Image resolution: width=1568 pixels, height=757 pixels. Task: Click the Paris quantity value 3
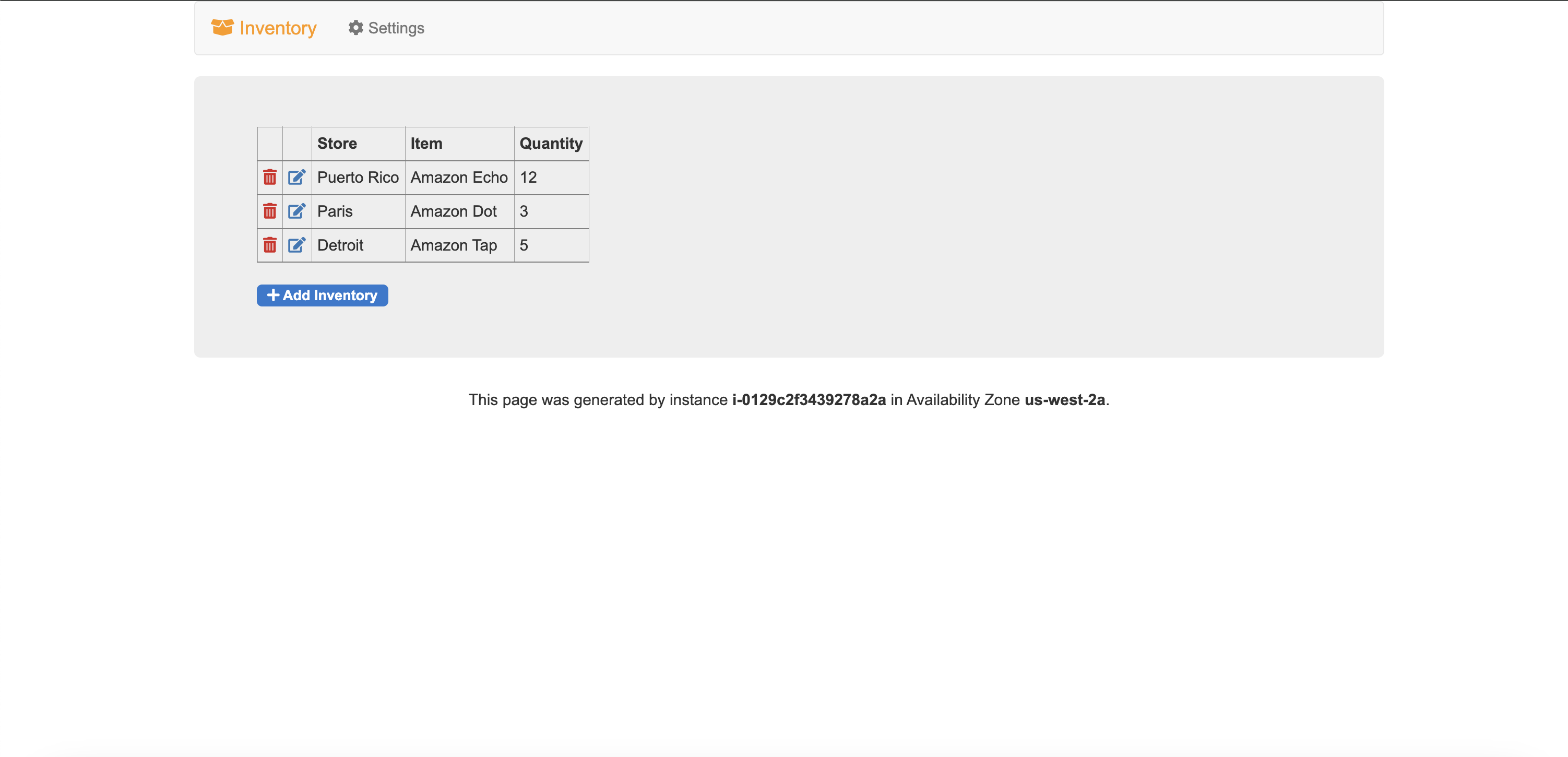pos(524,212)
